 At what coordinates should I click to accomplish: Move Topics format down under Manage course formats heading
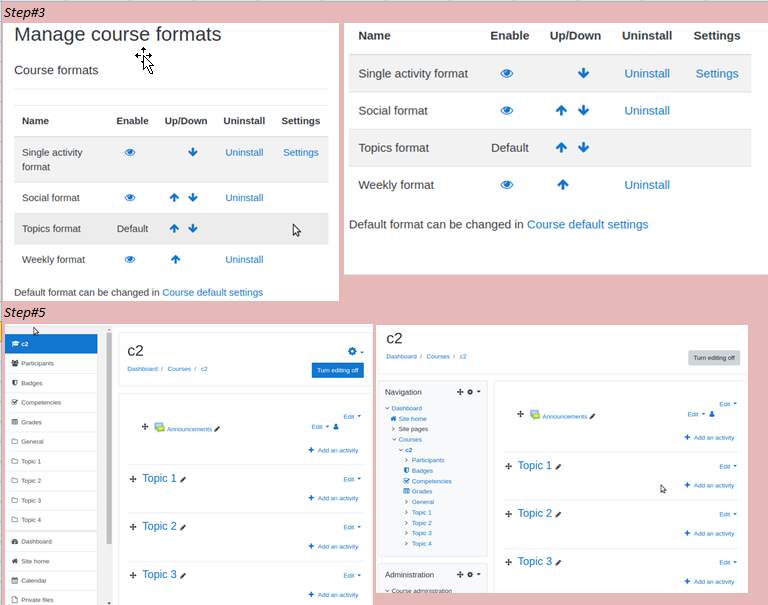[x=193, y=229]
